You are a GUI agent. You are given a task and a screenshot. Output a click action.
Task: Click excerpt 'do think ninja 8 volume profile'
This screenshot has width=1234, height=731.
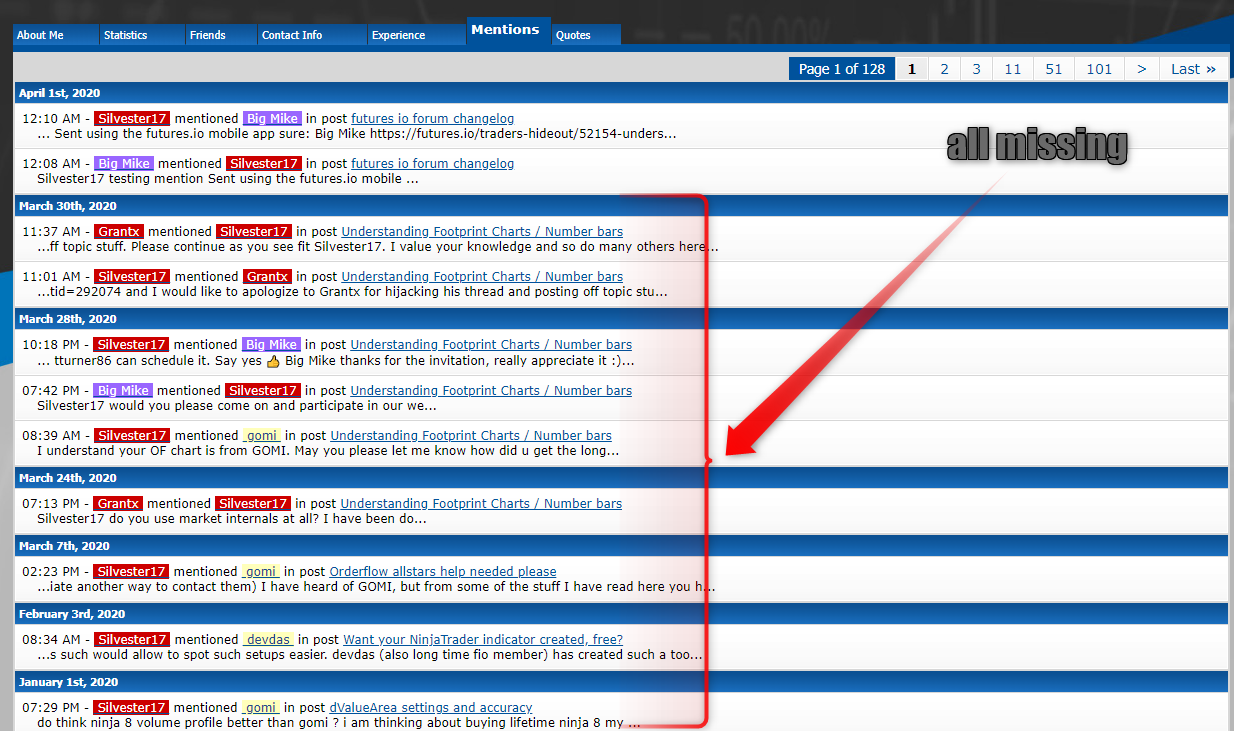[339, 722]
